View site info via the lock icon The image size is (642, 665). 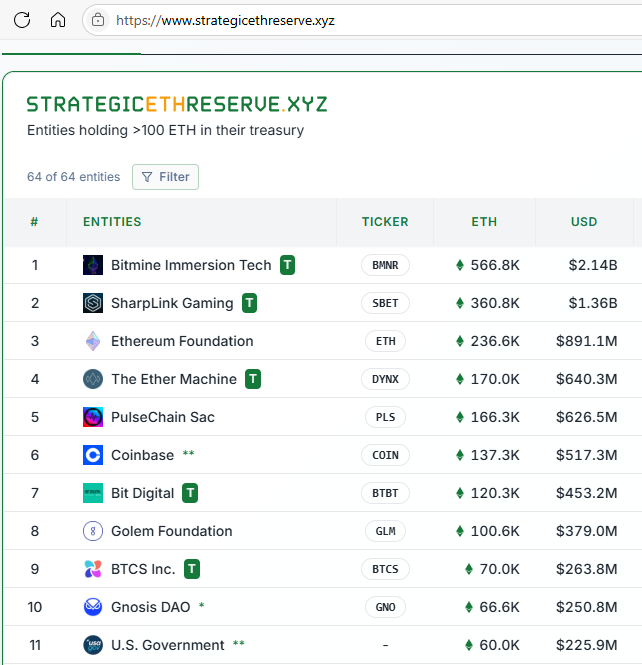tap(98, 20)
